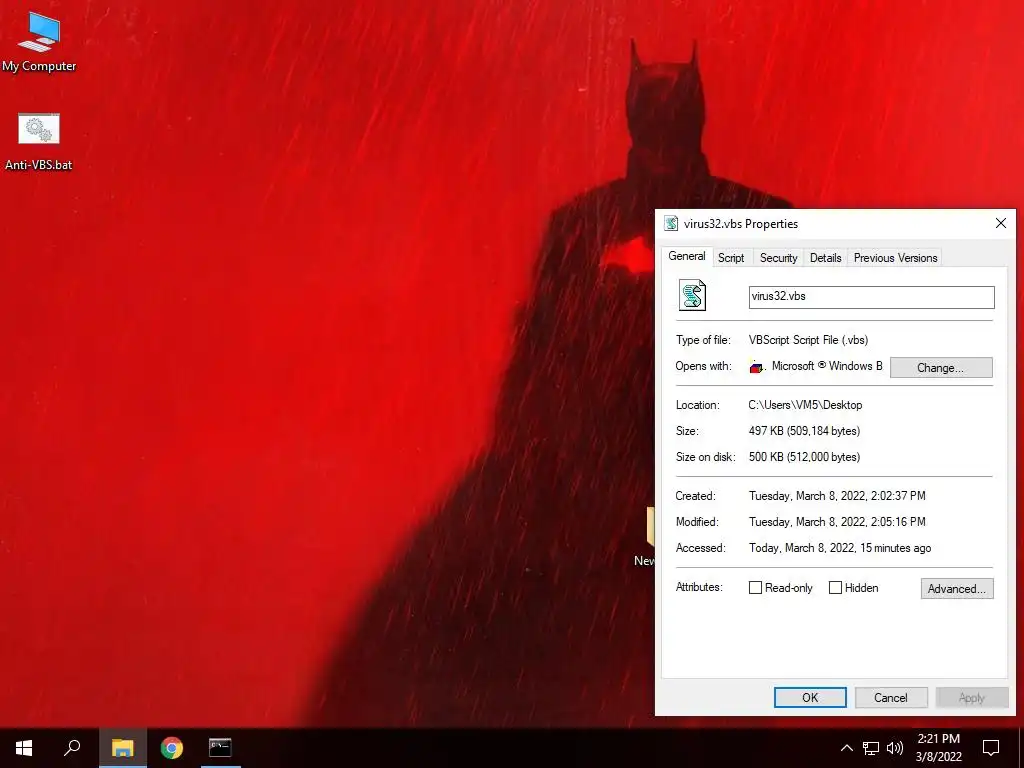Click the Created date value
The height and width of the screenshot is (768, 1024).
pyautogui.click(x=837, y=496)
